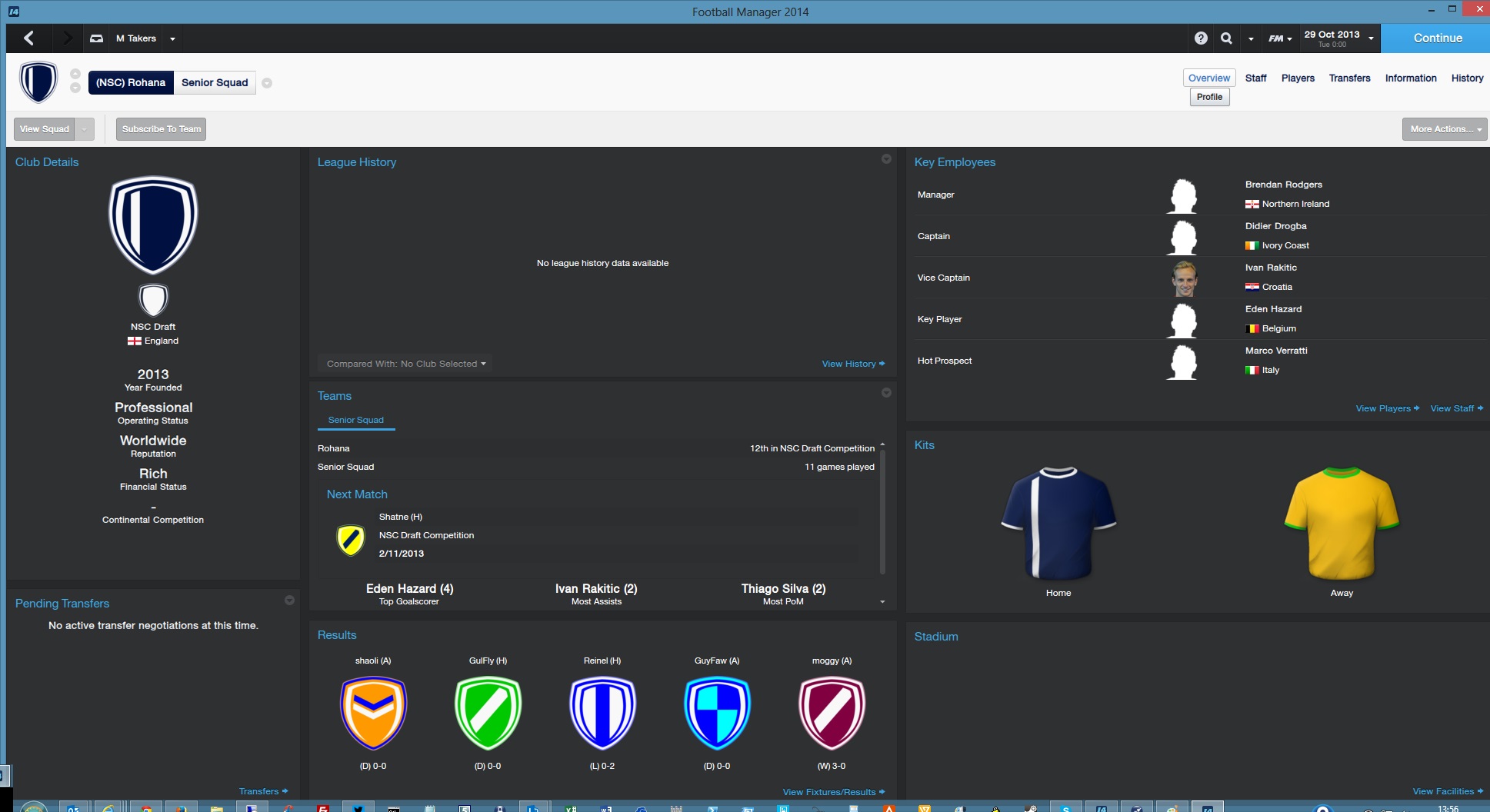
Task: Click the Rohana club badge in header
Action: tap(38, 82)
